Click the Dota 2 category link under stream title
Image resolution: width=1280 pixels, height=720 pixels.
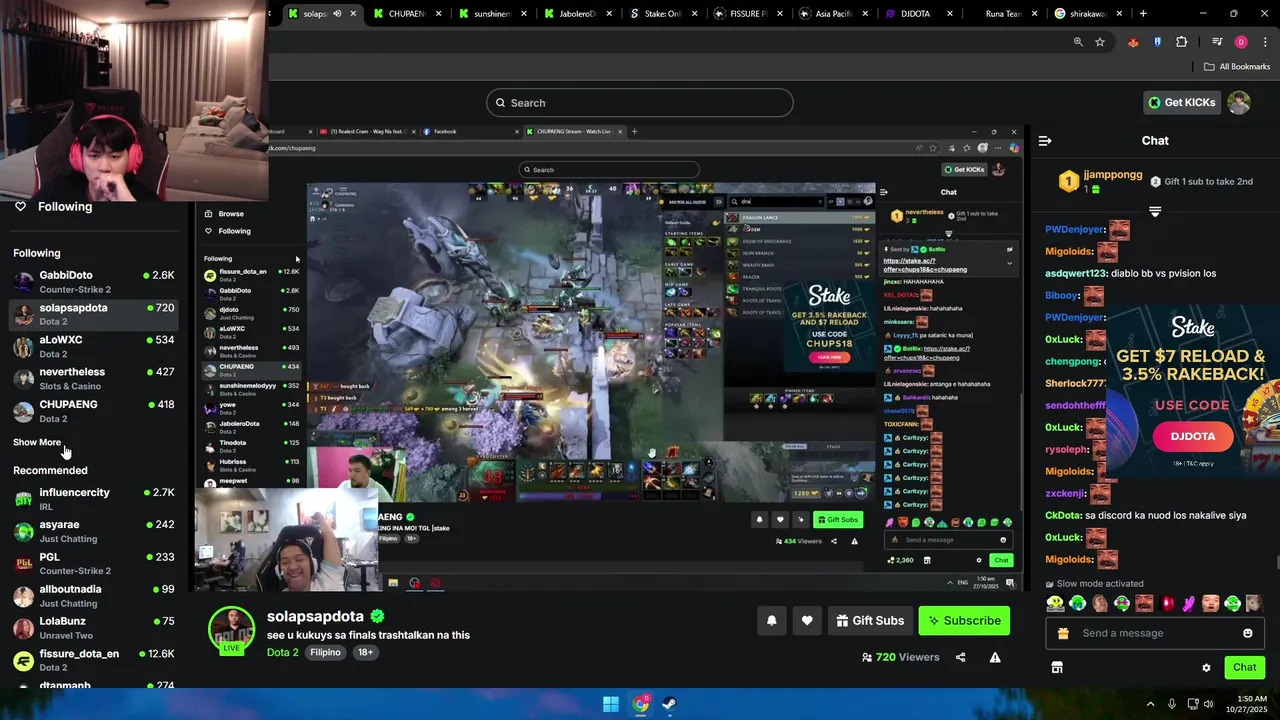pos(283,652)
